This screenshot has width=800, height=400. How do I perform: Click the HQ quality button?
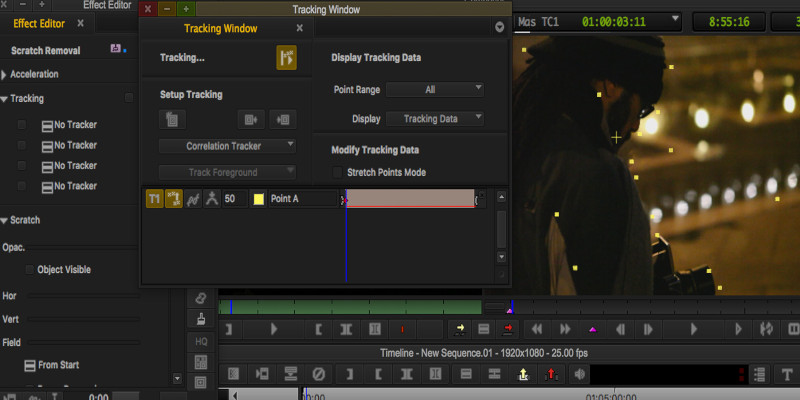coord(201,342)
